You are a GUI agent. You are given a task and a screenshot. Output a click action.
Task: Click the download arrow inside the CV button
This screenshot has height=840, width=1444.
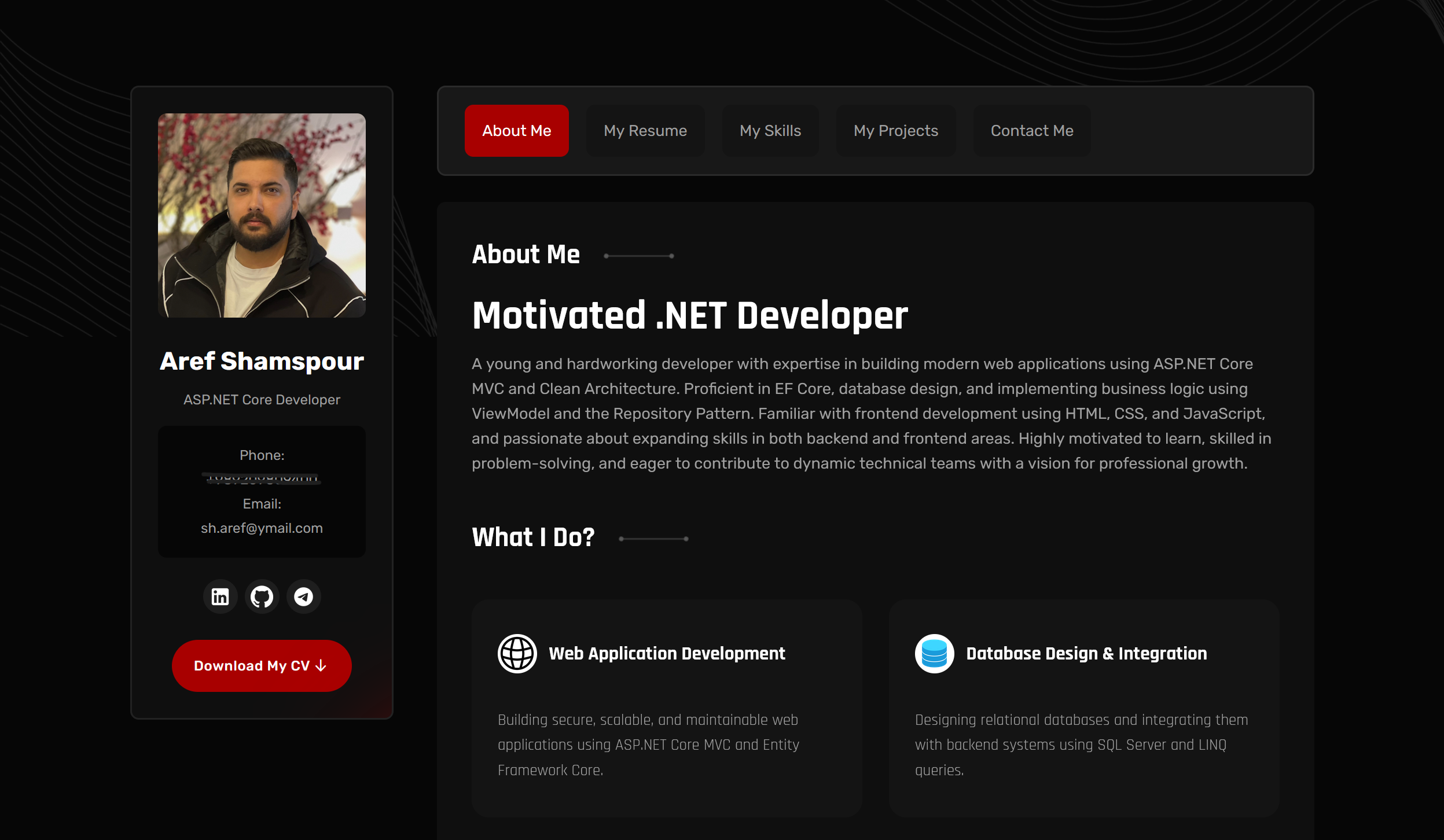coord(320,666)
